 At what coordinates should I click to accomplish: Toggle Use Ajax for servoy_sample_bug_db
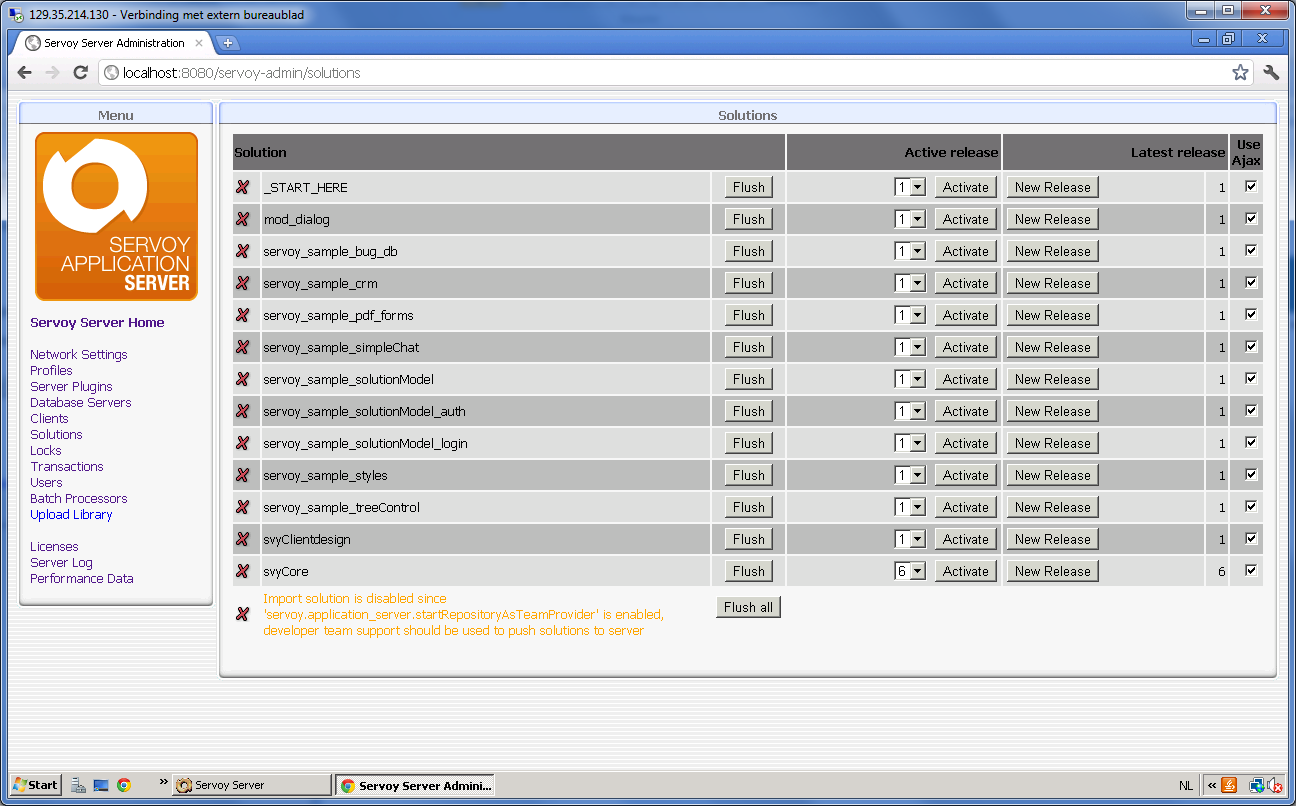(x=1250, y=250)
